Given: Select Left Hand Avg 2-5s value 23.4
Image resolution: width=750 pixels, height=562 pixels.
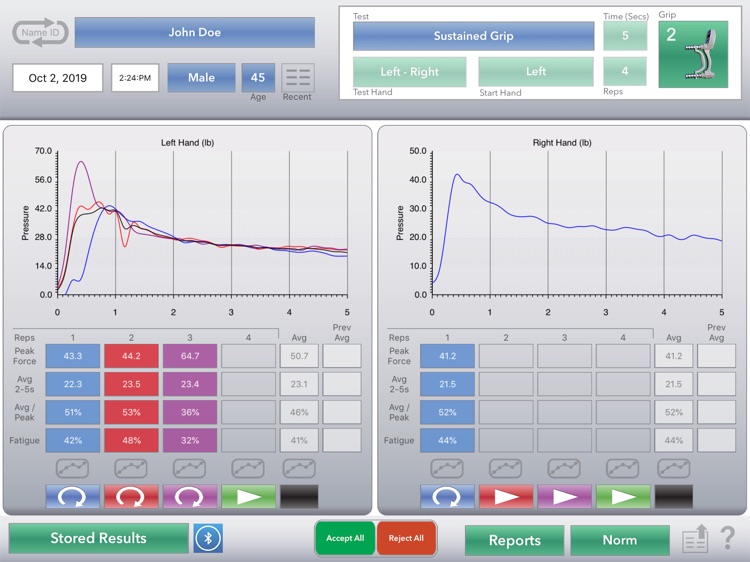Looking at the screenshot, I should point(190,384).
